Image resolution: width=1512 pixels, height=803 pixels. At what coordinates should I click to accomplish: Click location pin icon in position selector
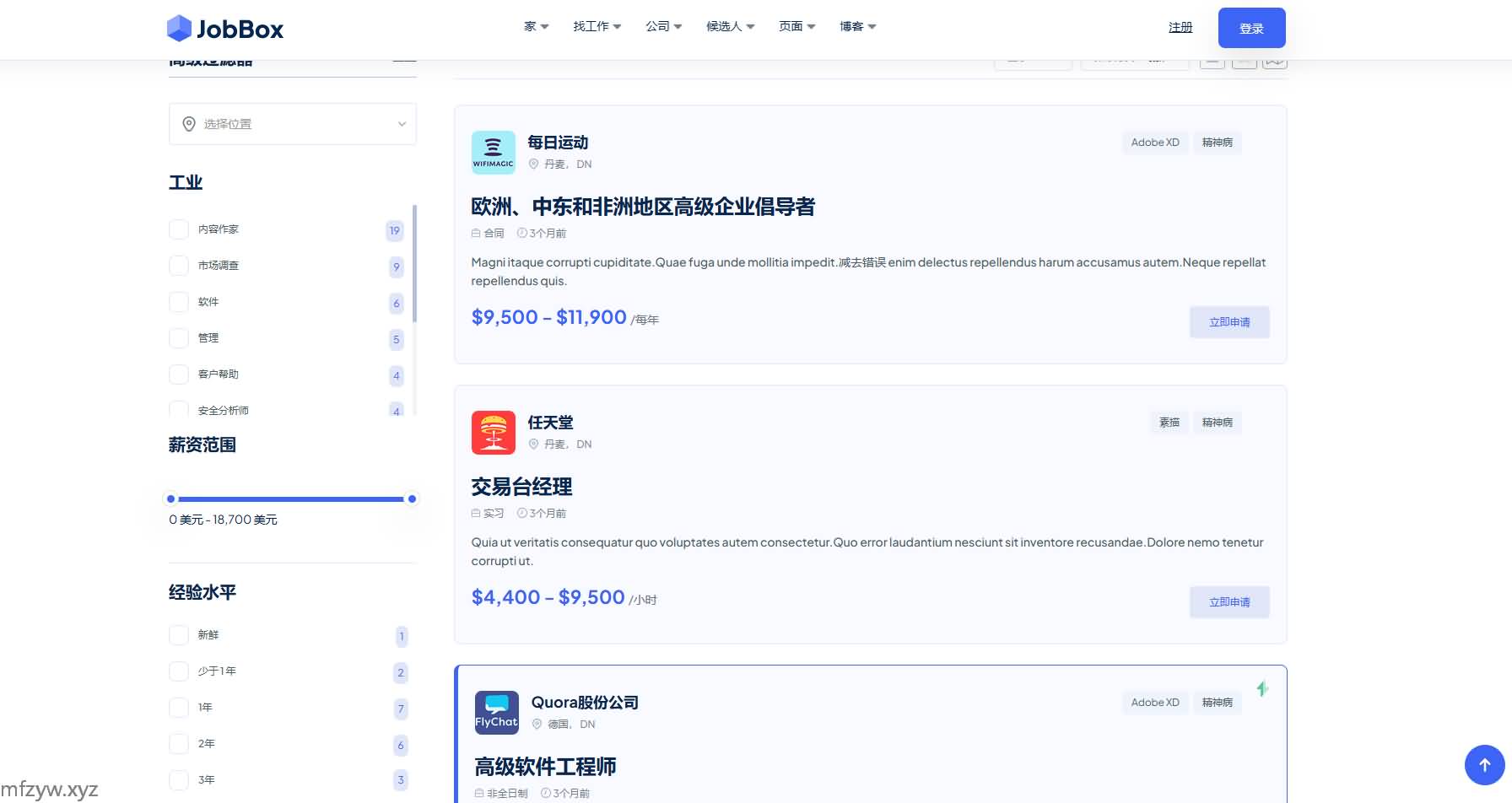point(189,124)
